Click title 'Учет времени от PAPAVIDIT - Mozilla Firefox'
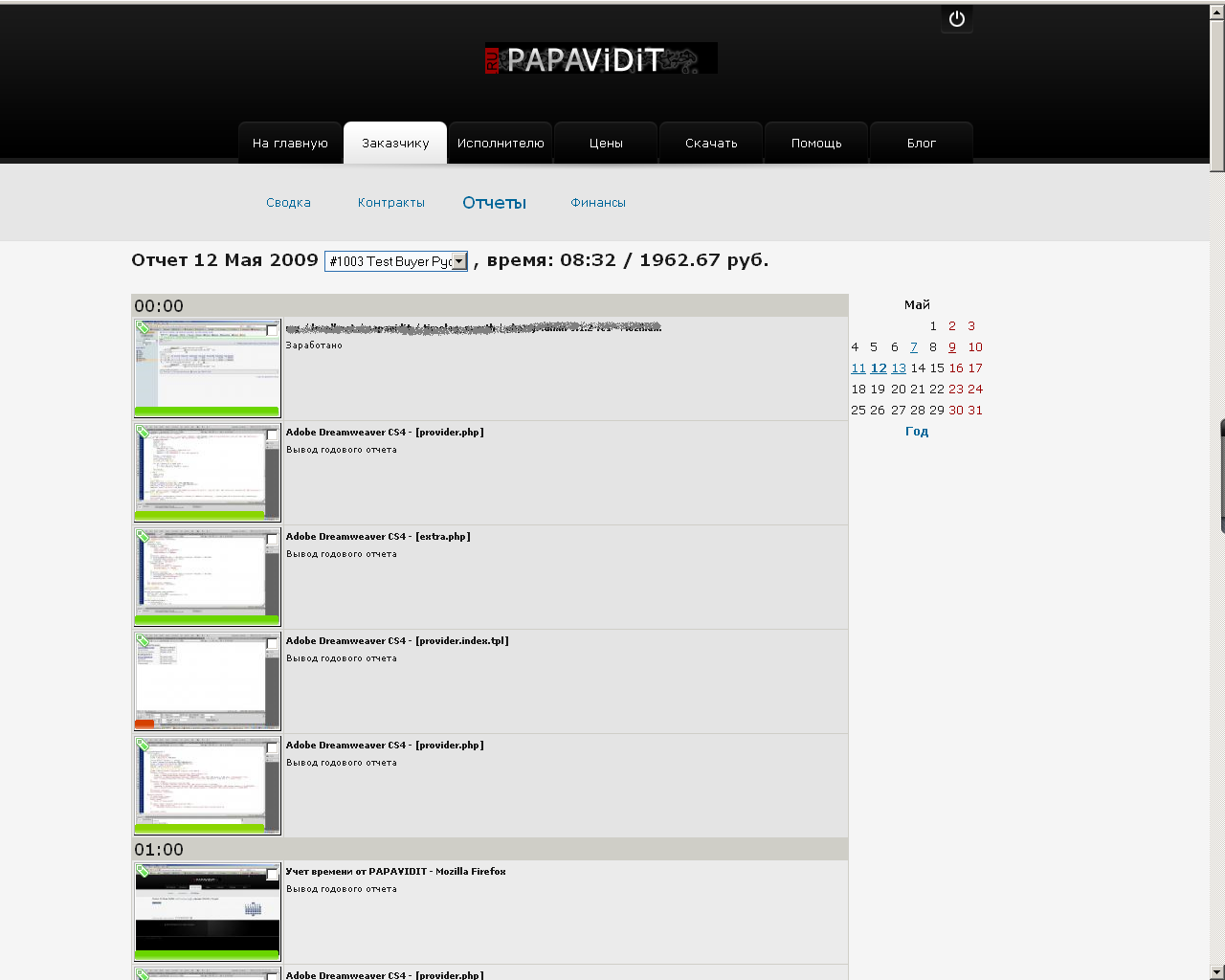Screen dimensions: 1225x980 (395, 872)
